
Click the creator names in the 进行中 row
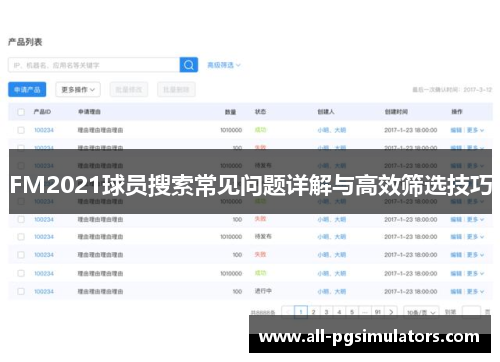pyautogui.click(x=332, y=291)
